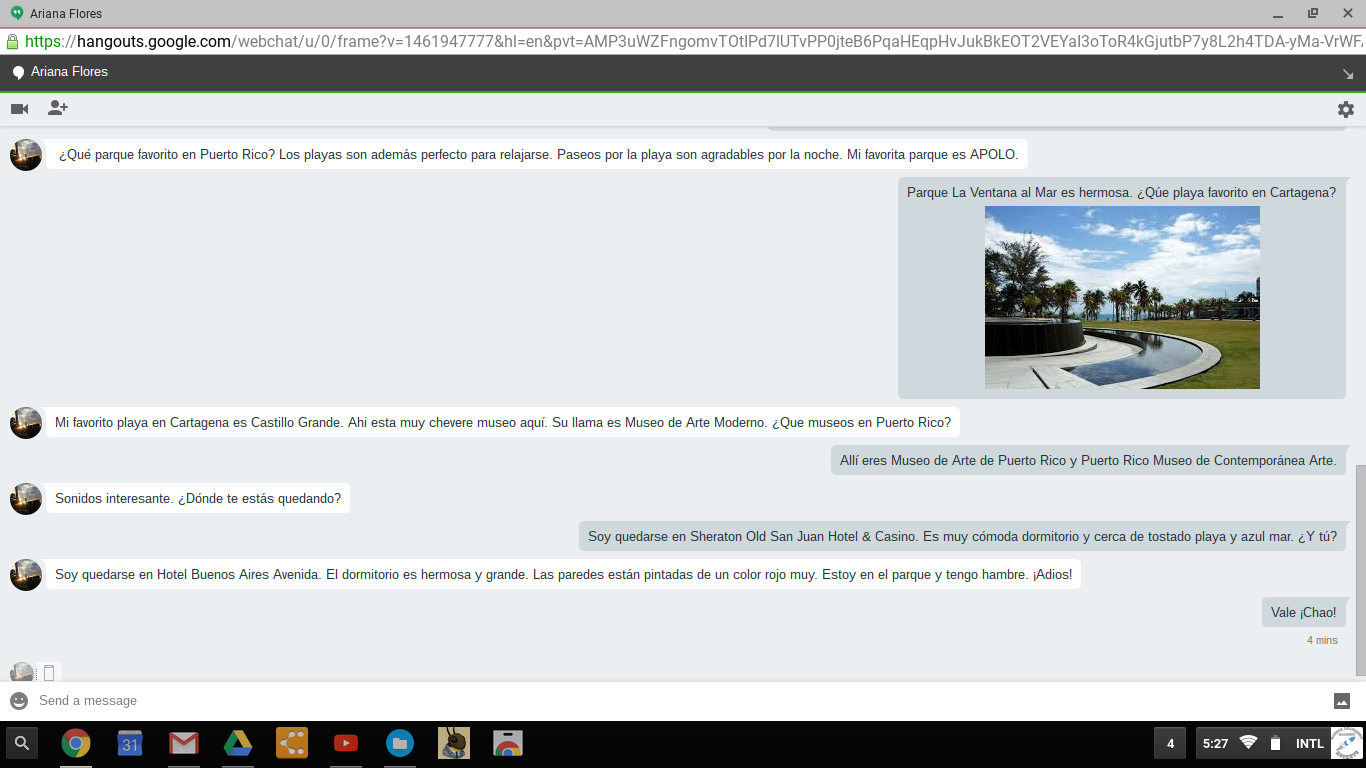This screenshot has height=768, width=1366.
Task: Start a video call with Ariana
Action: (19, 109)
